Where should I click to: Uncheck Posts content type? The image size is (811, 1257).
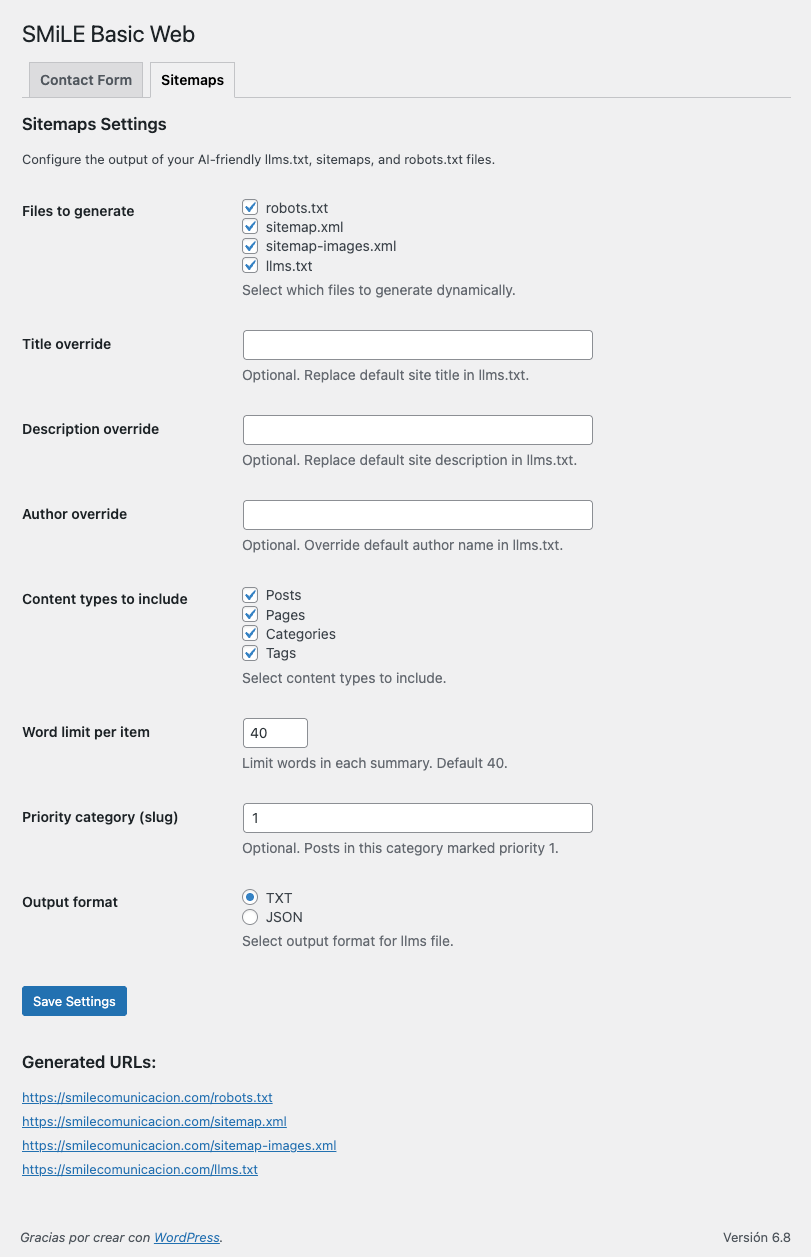(x=250, y=595)
